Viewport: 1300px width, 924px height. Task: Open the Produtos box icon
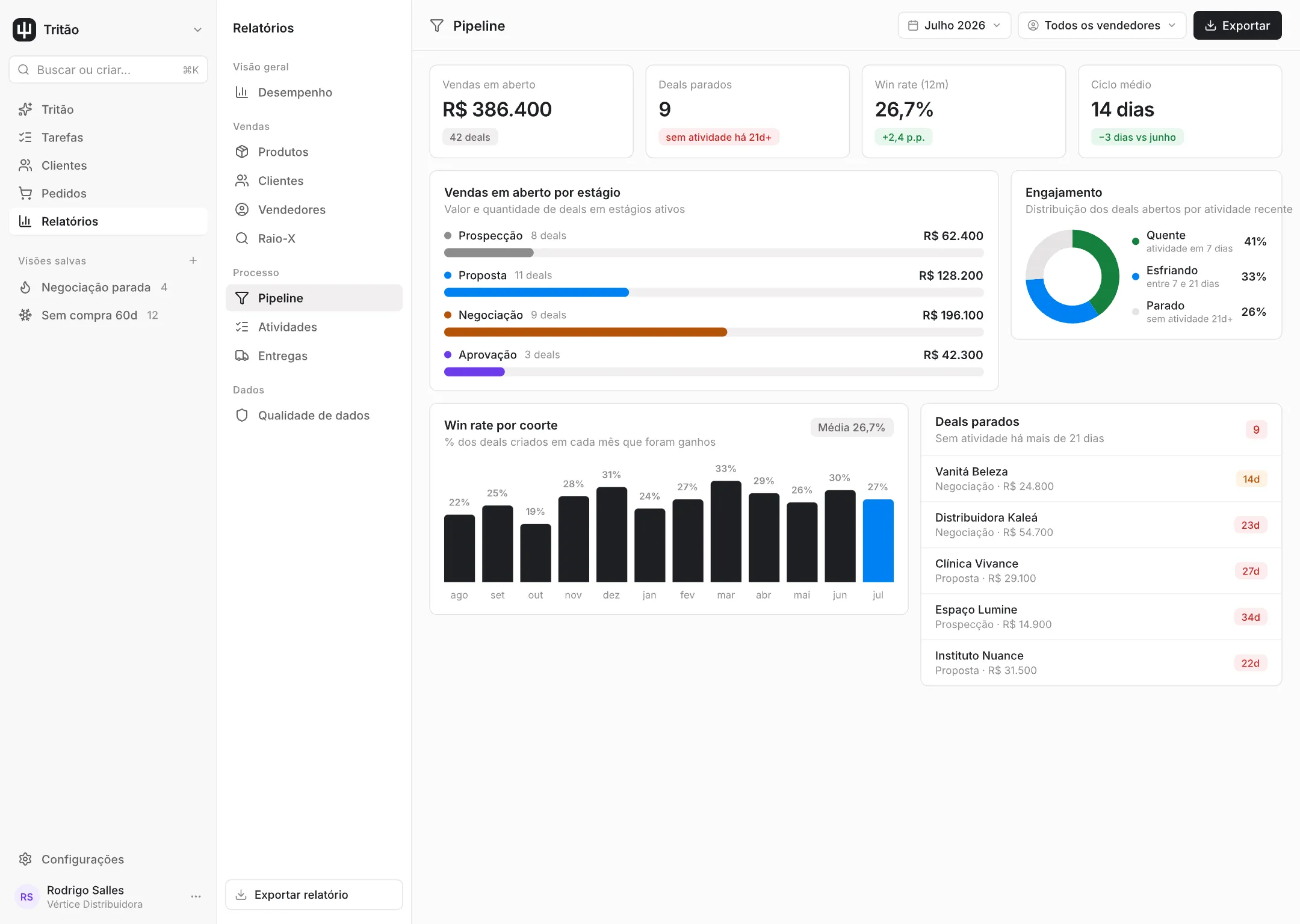click(242, 152)
